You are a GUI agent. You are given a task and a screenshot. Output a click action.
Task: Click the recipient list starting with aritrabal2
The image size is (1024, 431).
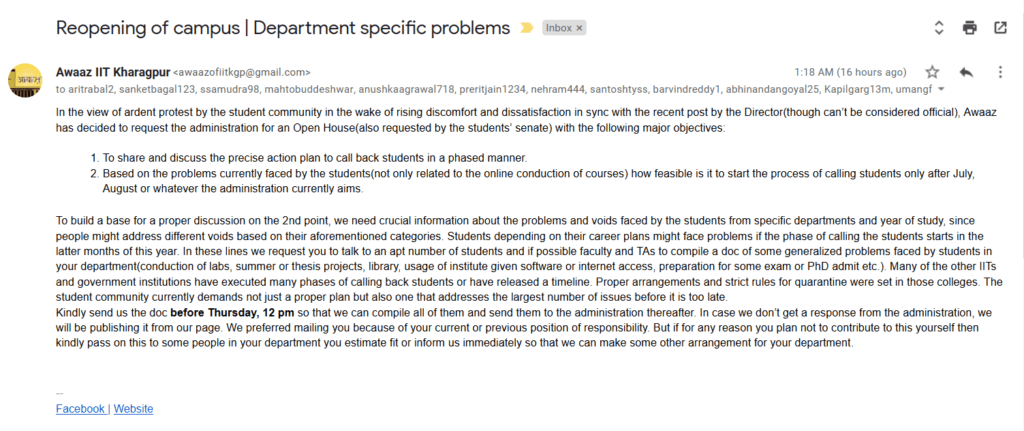(x=494, y=89)
